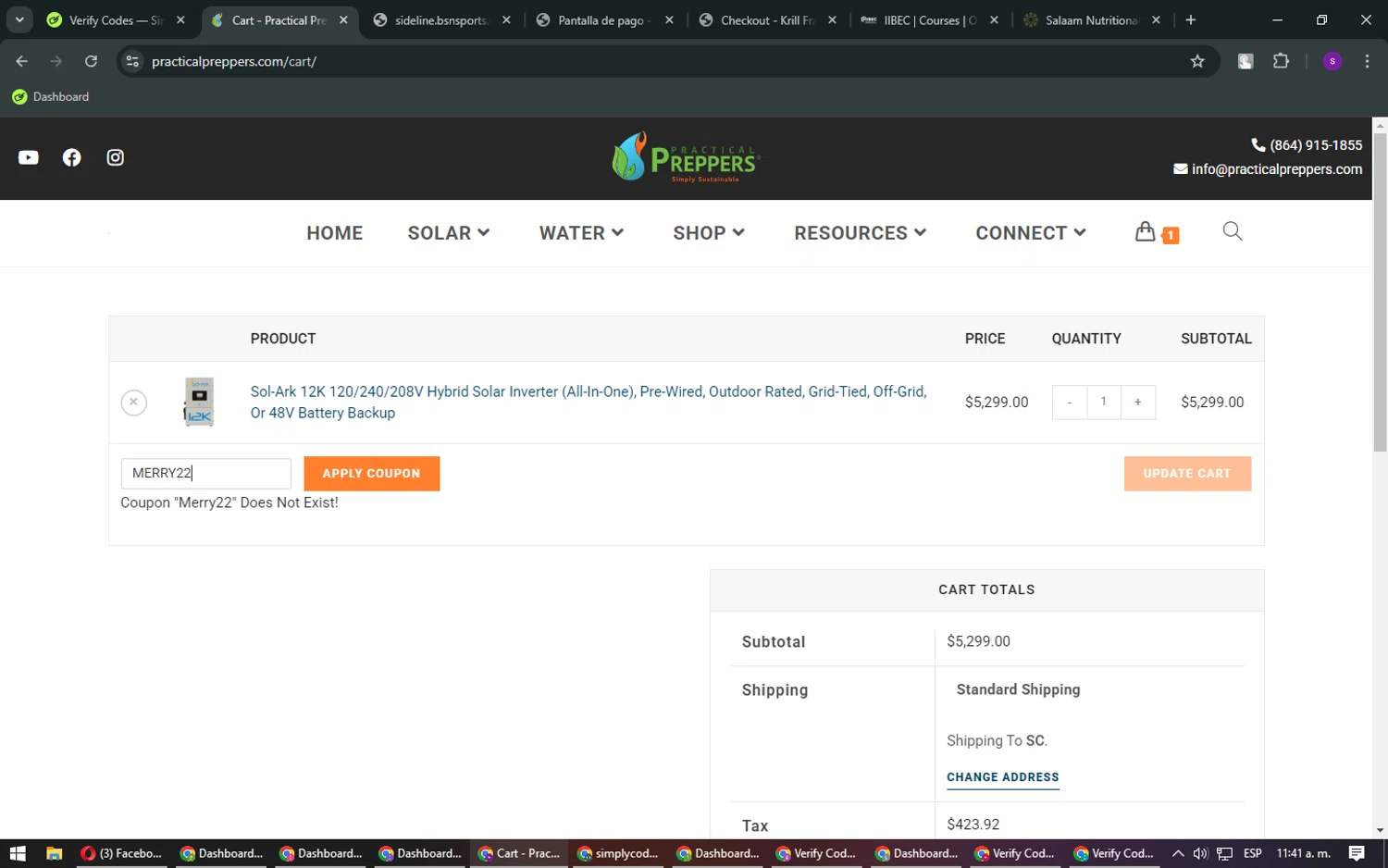The height and width of the screenshot is (868, 1388).
Task: Close the sideline.bsnsports tab
Action: pos(506,19)
